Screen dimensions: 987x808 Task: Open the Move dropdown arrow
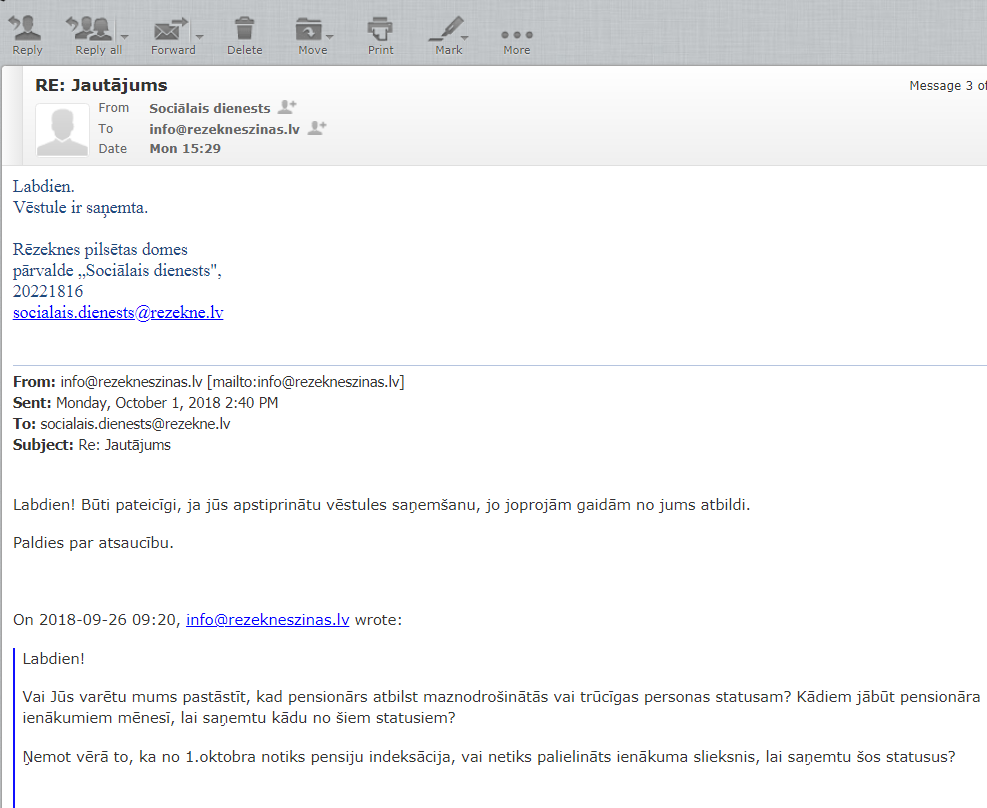pyautogui.click(x=330, y=36)
